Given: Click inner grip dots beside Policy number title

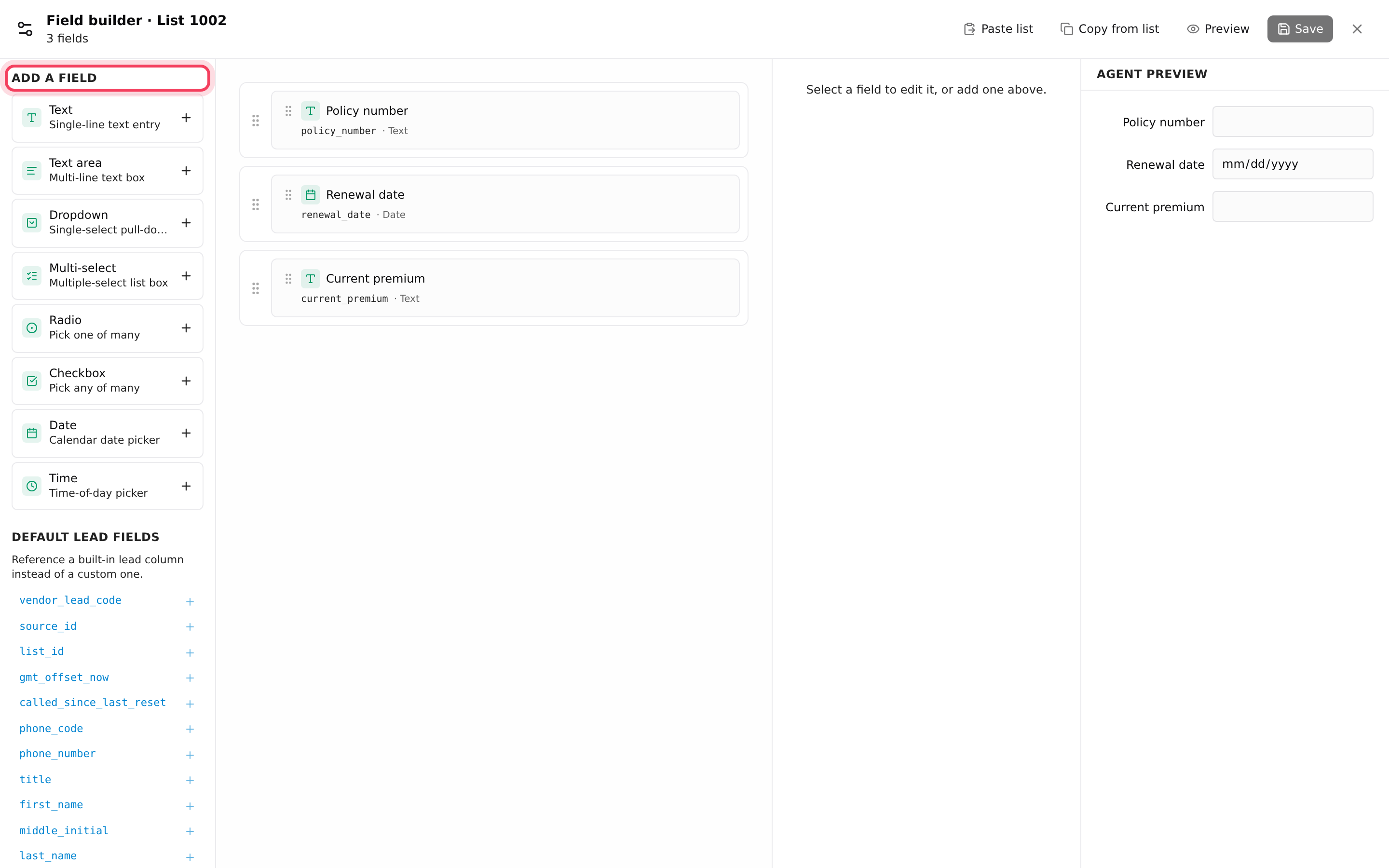Looking at the screenshot, I should click(x=289, y=111).
